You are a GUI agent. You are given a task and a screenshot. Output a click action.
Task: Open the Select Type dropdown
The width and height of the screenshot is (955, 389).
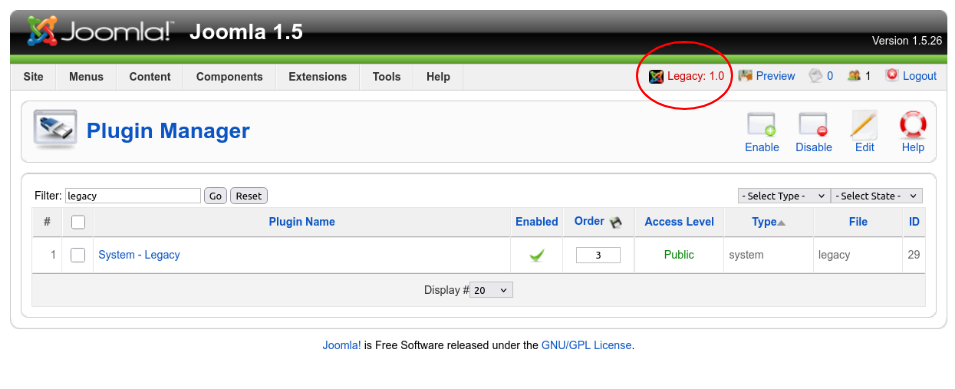coord(784,196)
